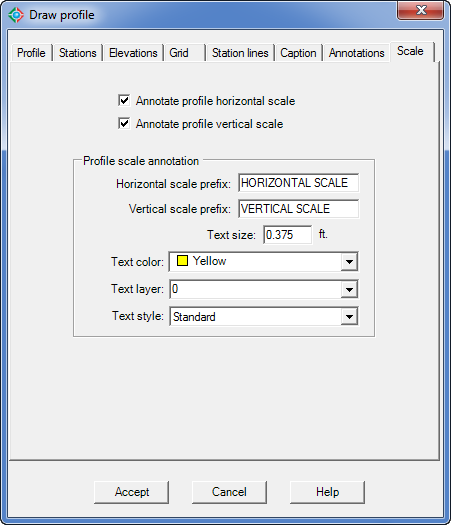Toggle Annotate profile horizontal scale checkbox
The height and width of the screenshot is (525, 451).
coord(124,100)
